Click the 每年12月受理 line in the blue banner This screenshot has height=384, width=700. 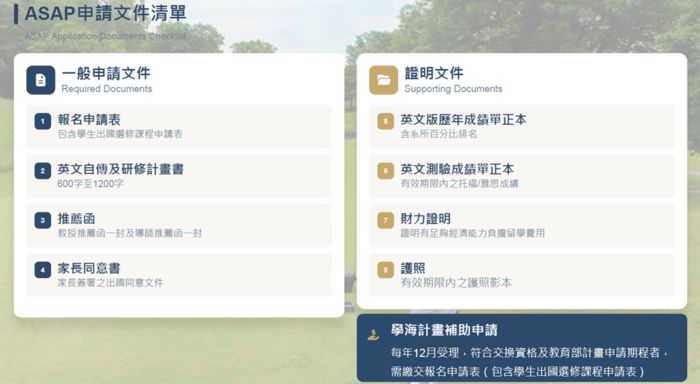coord(529,353)
